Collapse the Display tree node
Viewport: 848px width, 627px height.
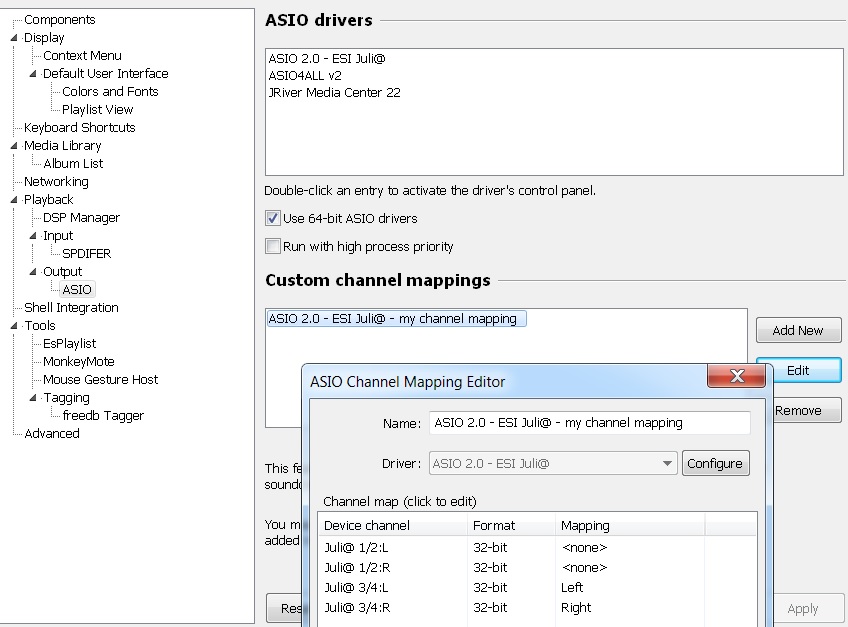14,38
